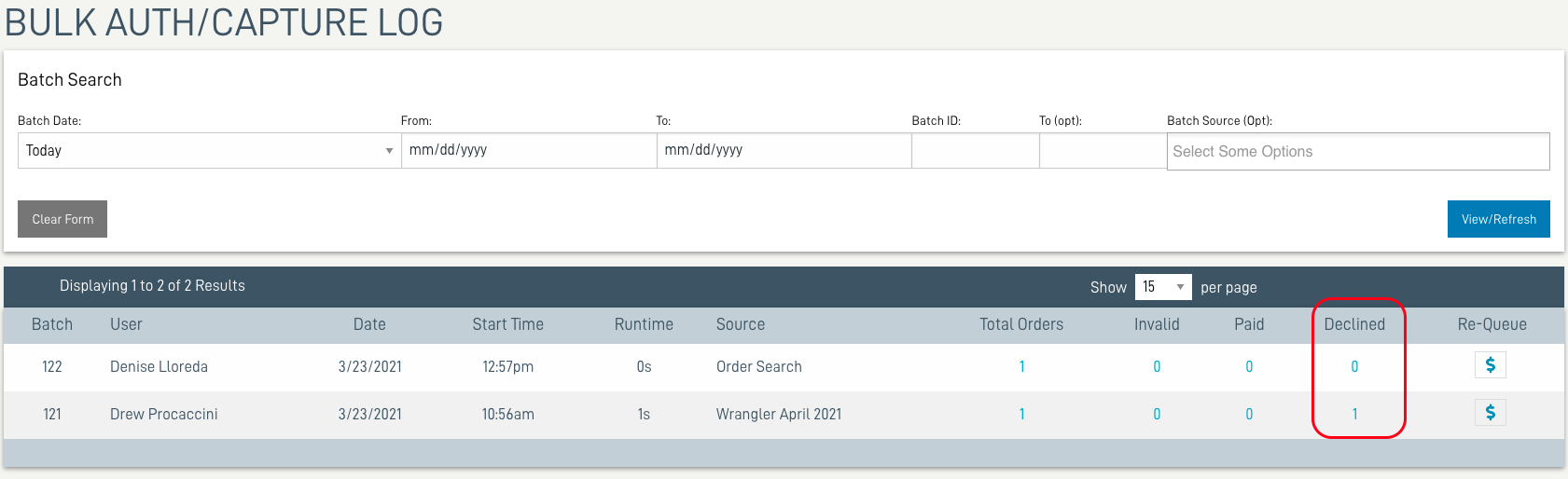Viewport: 1568px width, 479px height.
Task: Select the Paid column header
Action: click(1249, 324)
